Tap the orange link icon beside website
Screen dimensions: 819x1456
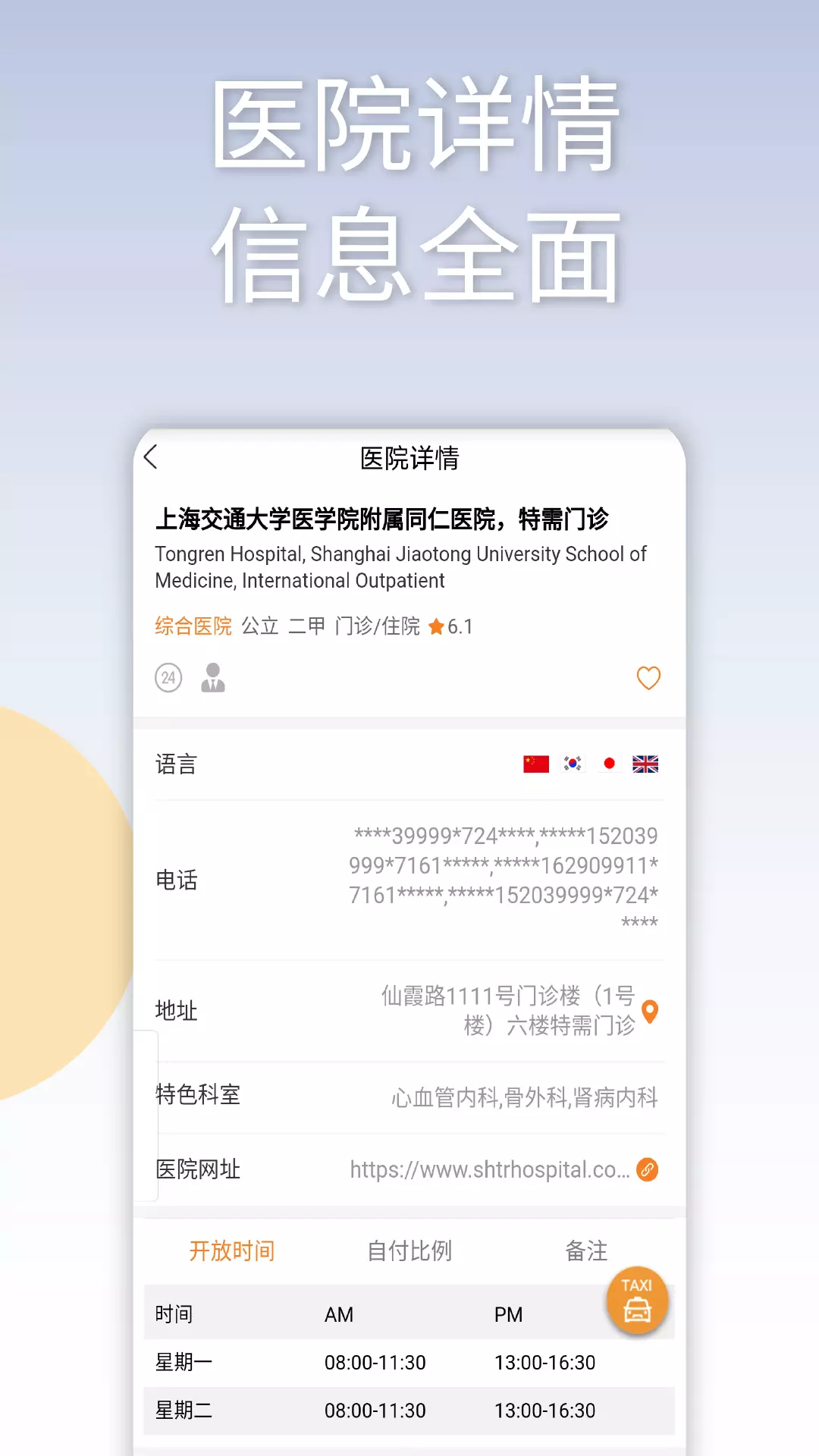point(647,1169)
